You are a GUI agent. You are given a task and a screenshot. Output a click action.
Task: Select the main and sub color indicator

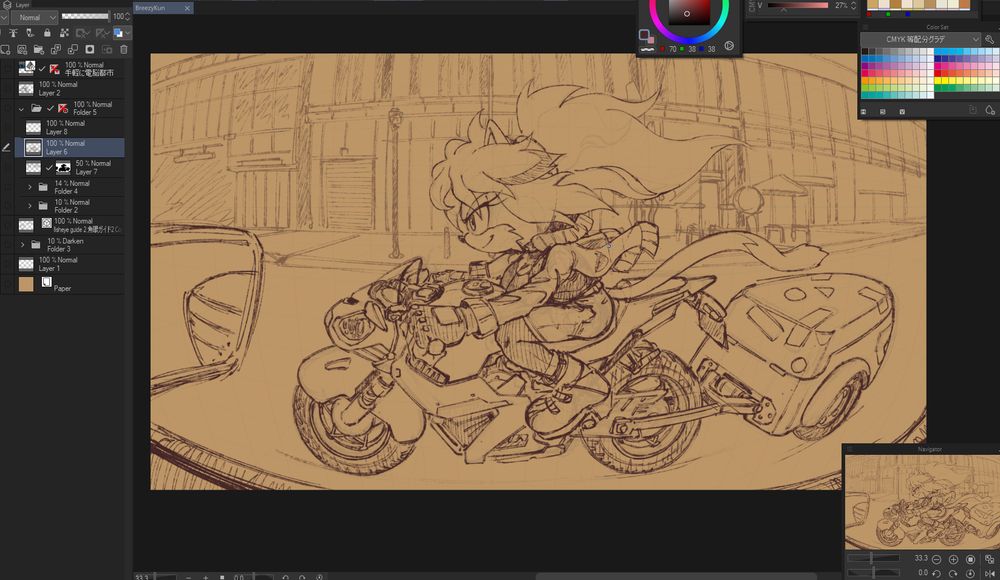tap(646, 36)
